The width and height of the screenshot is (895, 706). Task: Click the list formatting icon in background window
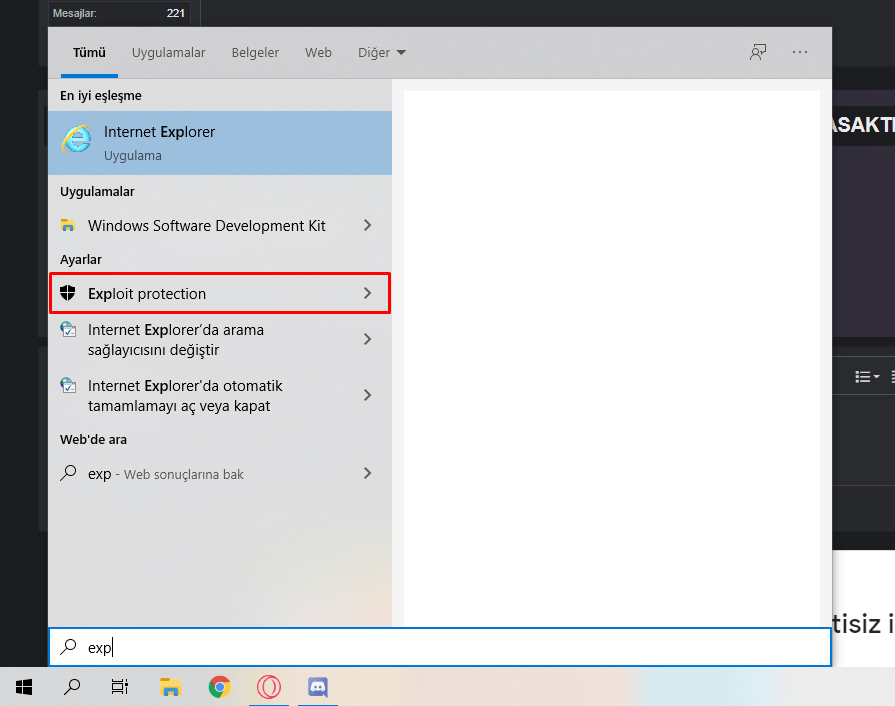(x=867, y=377)
